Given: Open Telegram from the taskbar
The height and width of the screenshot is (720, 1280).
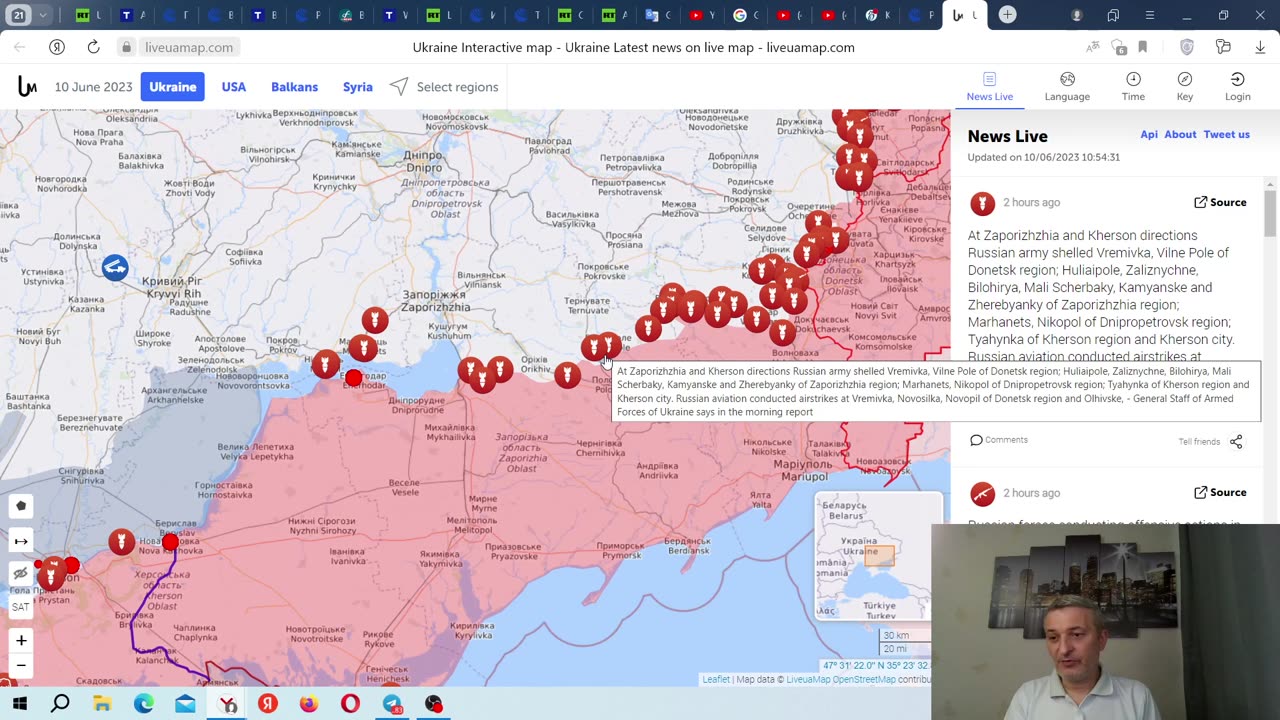Looking at the screenshot, I should tap(392, 704).
